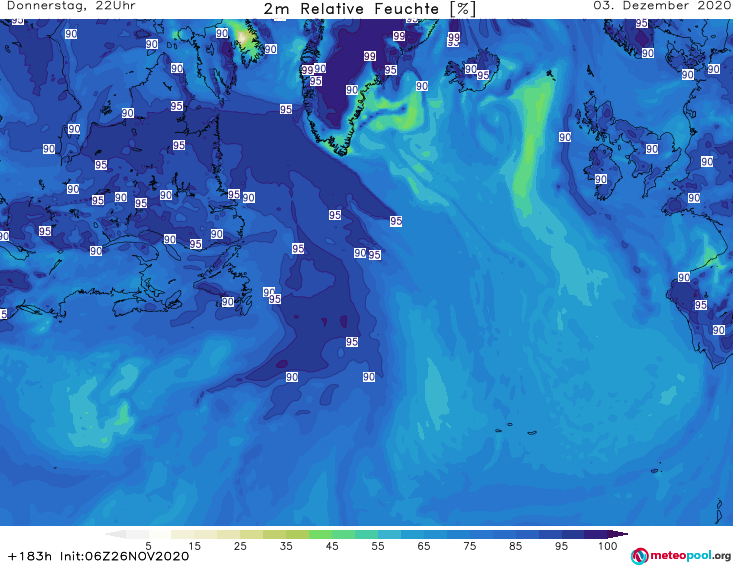Pick the bright green colorbar segment right of 45
This screenshot has height=566, width=733.
click(x=344, y=534)
